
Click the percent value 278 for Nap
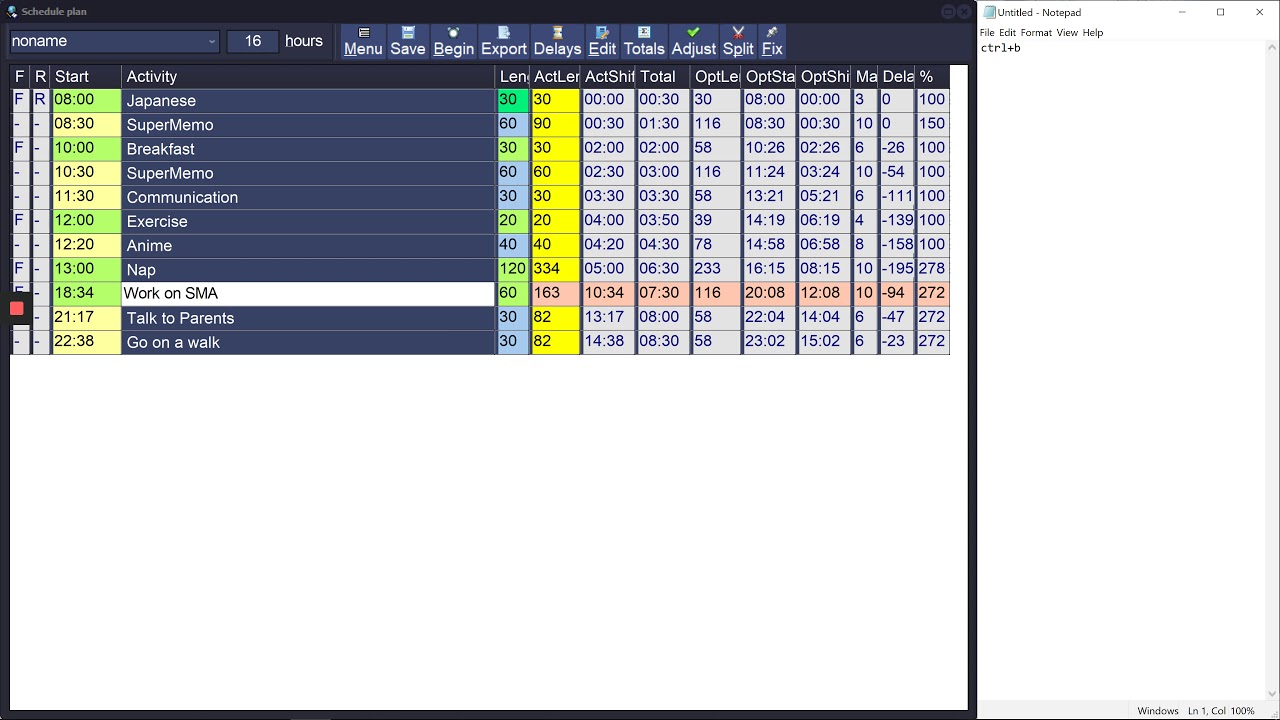932,269
